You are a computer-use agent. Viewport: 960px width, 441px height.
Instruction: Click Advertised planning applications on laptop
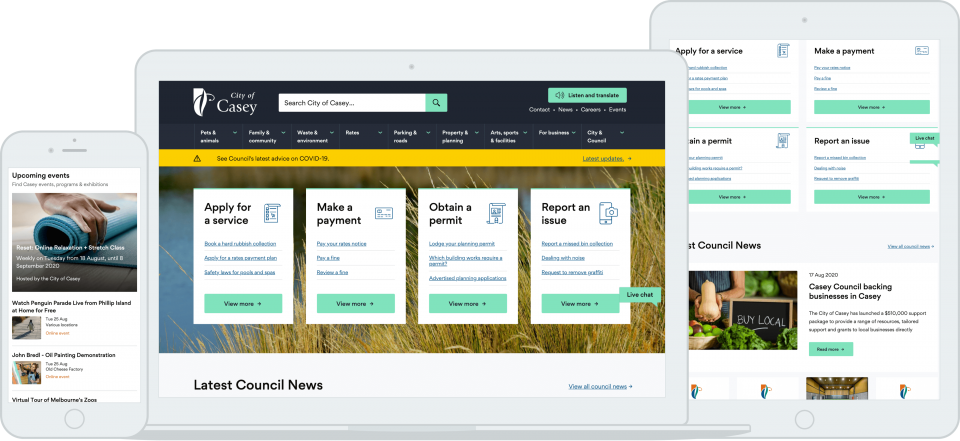pyautogui.click(x=468, y=278)
